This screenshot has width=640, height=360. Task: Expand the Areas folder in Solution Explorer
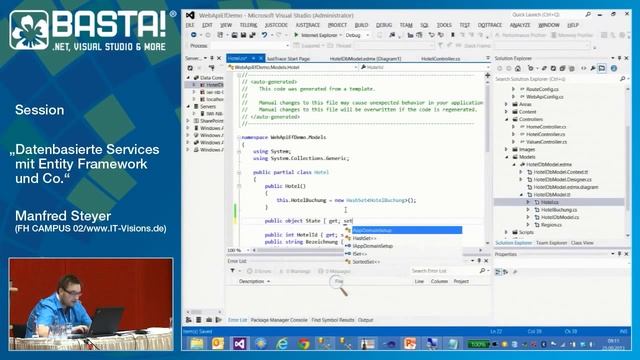pos(507,104)
